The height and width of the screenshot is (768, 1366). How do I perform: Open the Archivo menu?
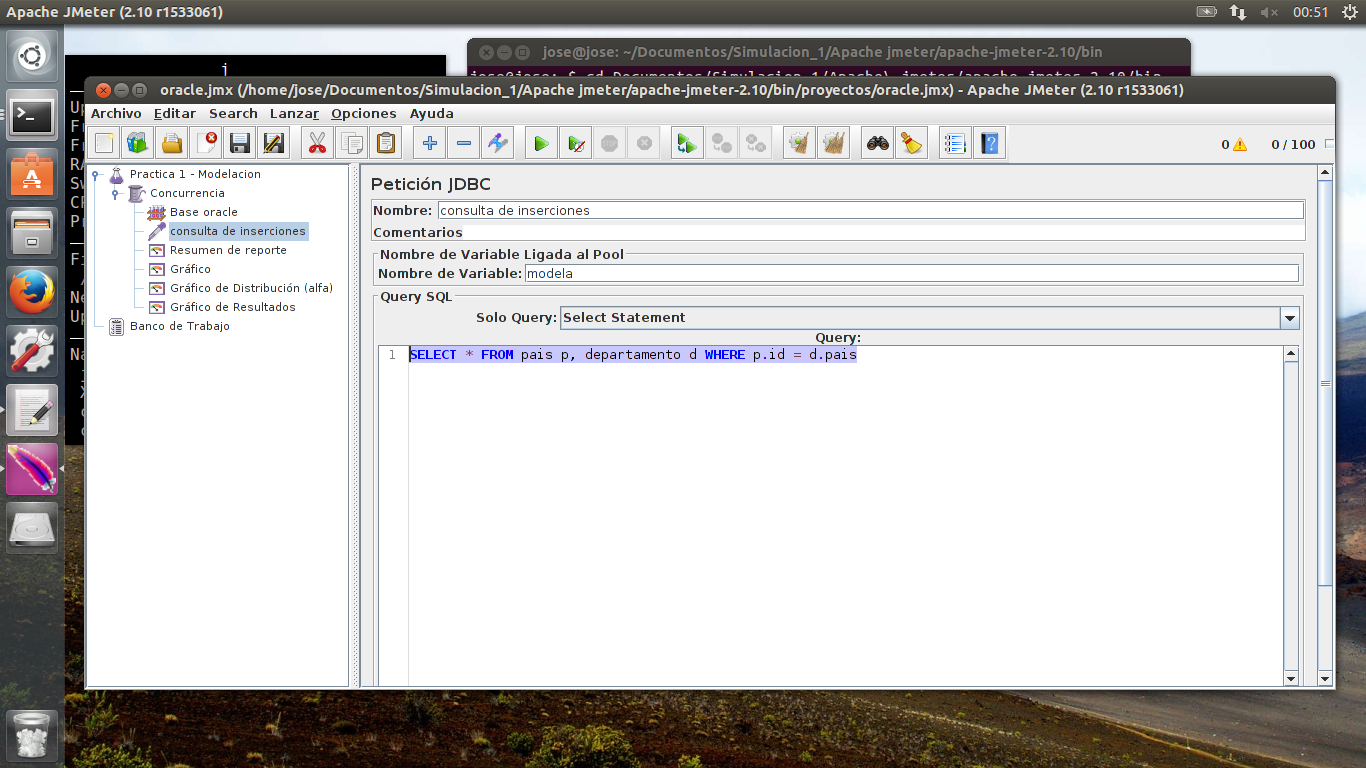point(116,114)
